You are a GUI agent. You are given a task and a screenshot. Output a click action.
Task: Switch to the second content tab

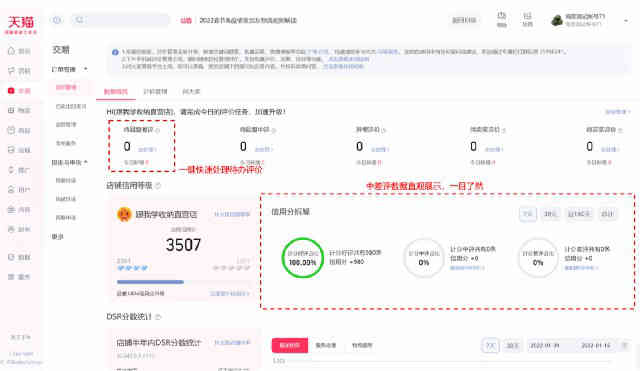[x=155, y=91]
